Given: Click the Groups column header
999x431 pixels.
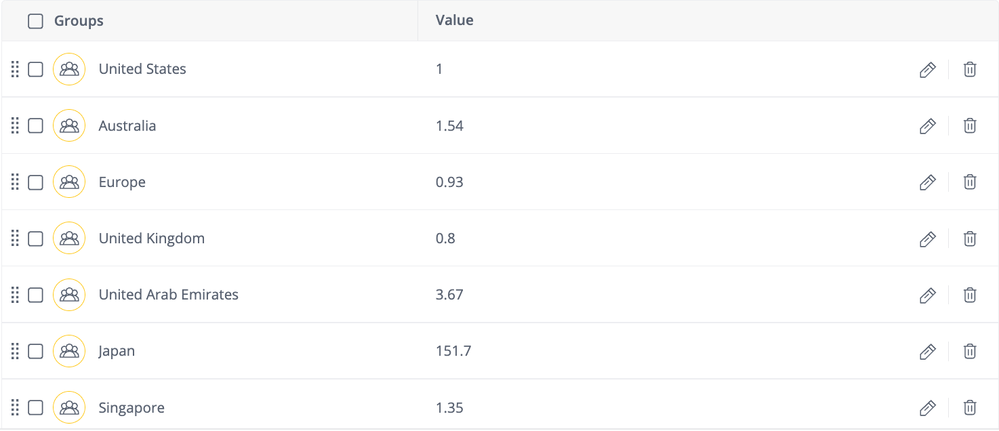Looking at the screenshot, I should coord(79,21).
